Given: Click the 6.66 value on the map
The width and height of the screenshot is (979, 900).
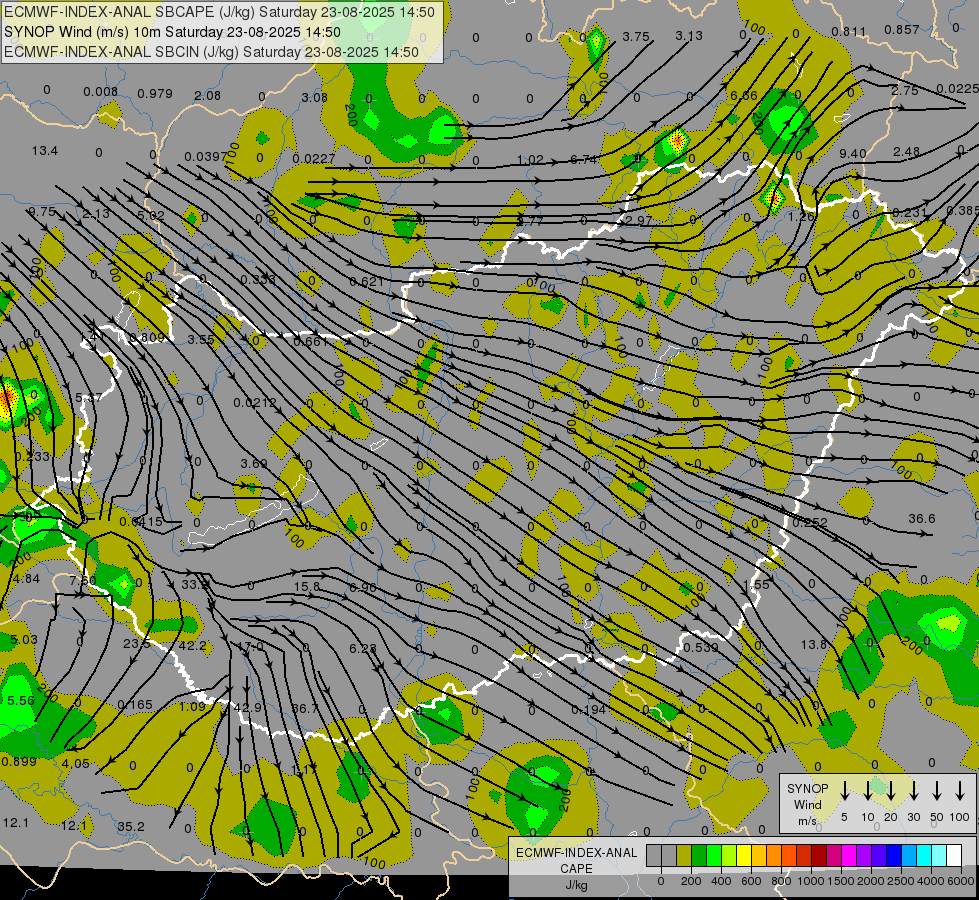Looking at the screenshot, I should (743, 96).
